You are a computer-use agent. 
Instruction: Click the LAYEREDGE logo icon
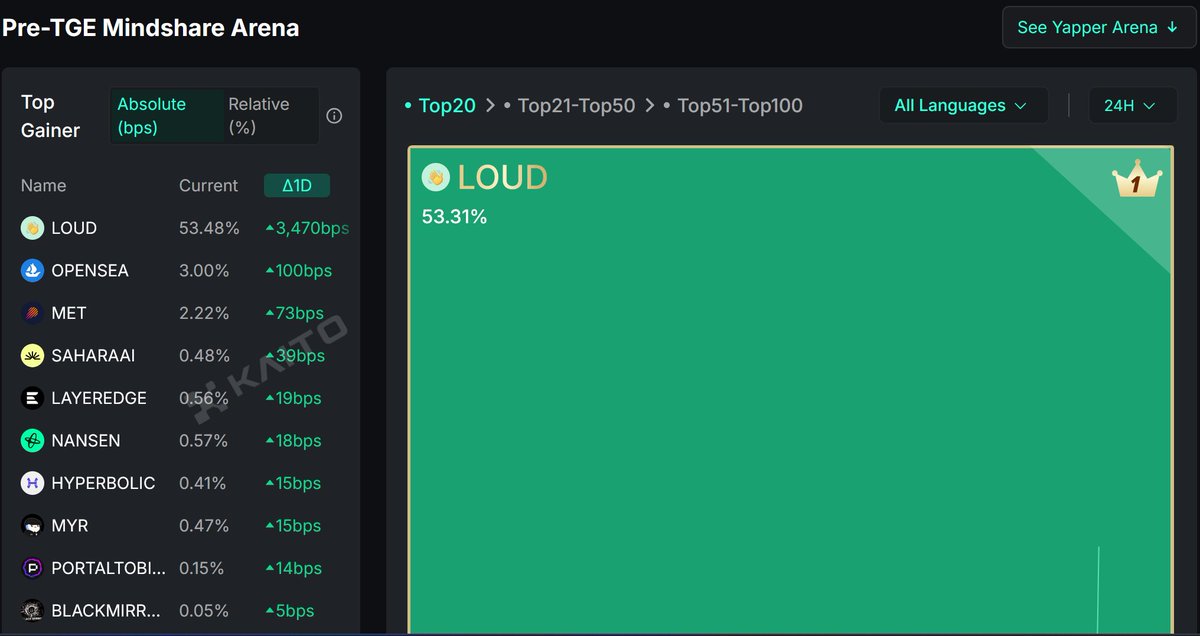[32, 398]
